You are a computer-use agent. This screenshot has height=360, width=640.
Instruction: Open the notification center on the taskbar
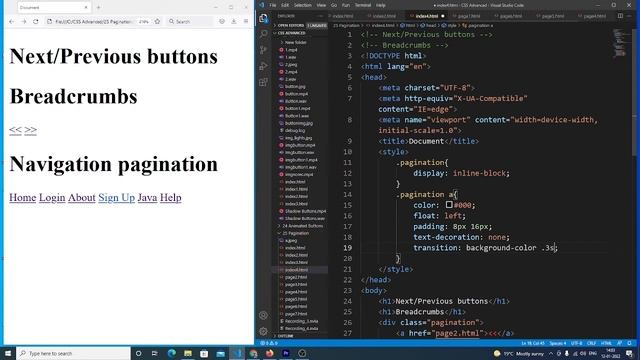pyautogui.click(x=629, y=353)
